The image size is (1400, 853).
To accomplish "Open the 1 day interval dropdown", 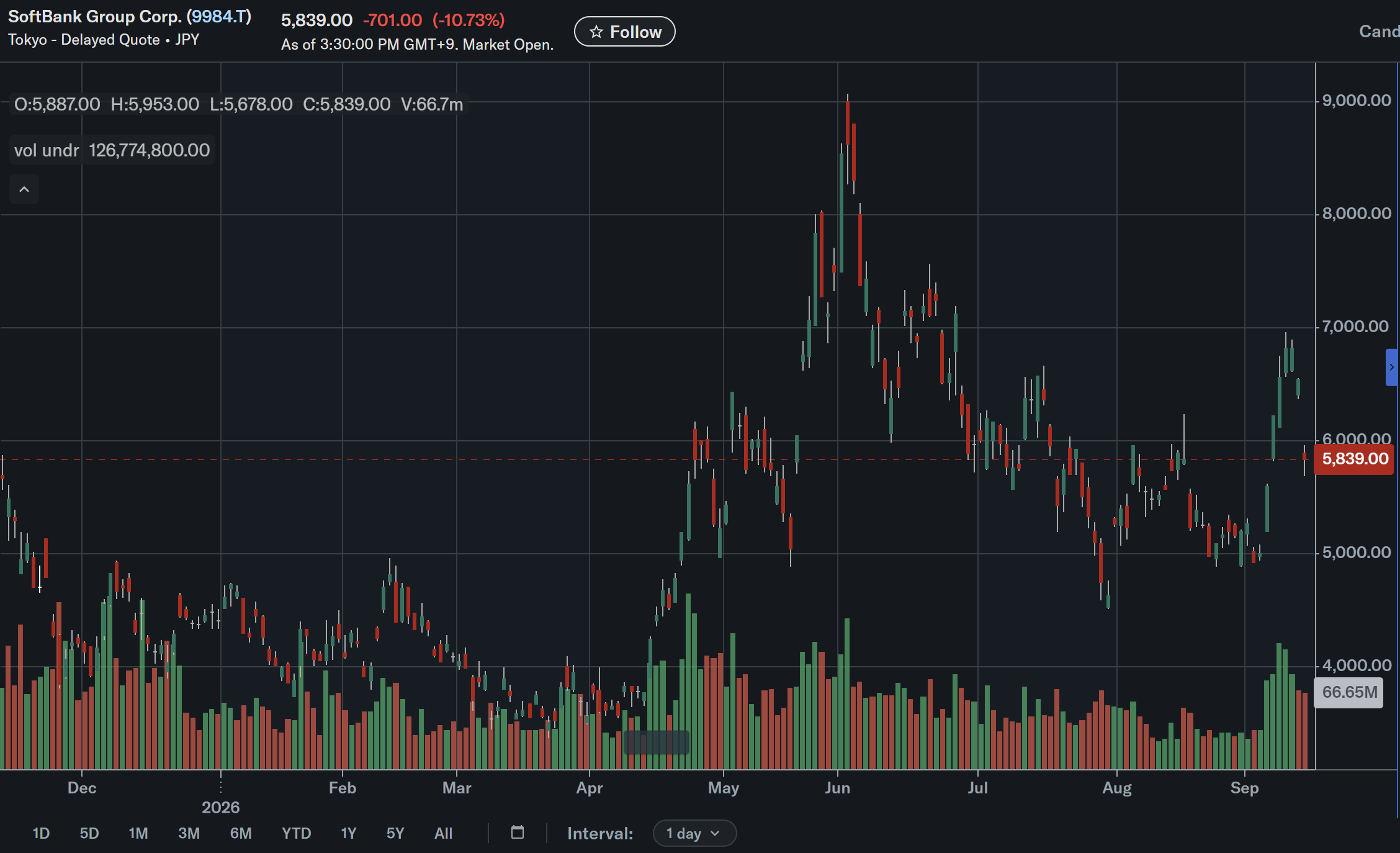I will tap(694, 833).
